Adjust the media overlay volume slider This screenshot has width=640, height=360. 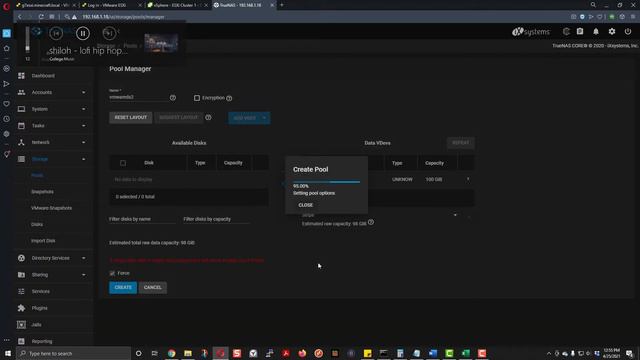tap(27, 40)
